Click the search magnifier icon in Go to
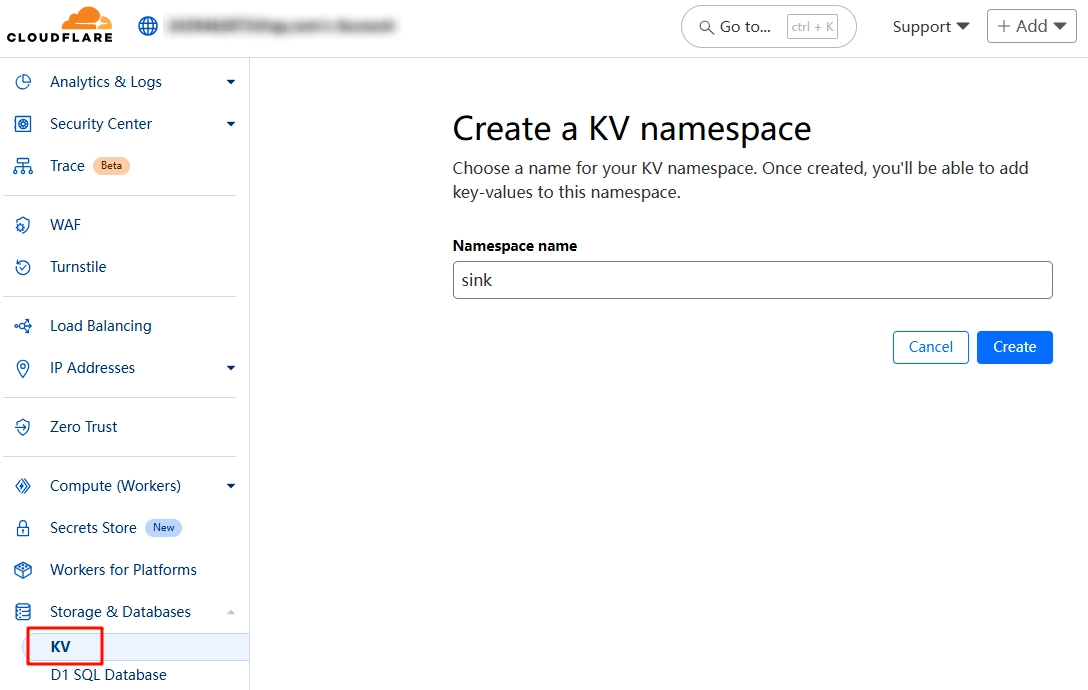The height and width of the screenshot is (690, 1088). pyautogui.click(x=706, y=27)
